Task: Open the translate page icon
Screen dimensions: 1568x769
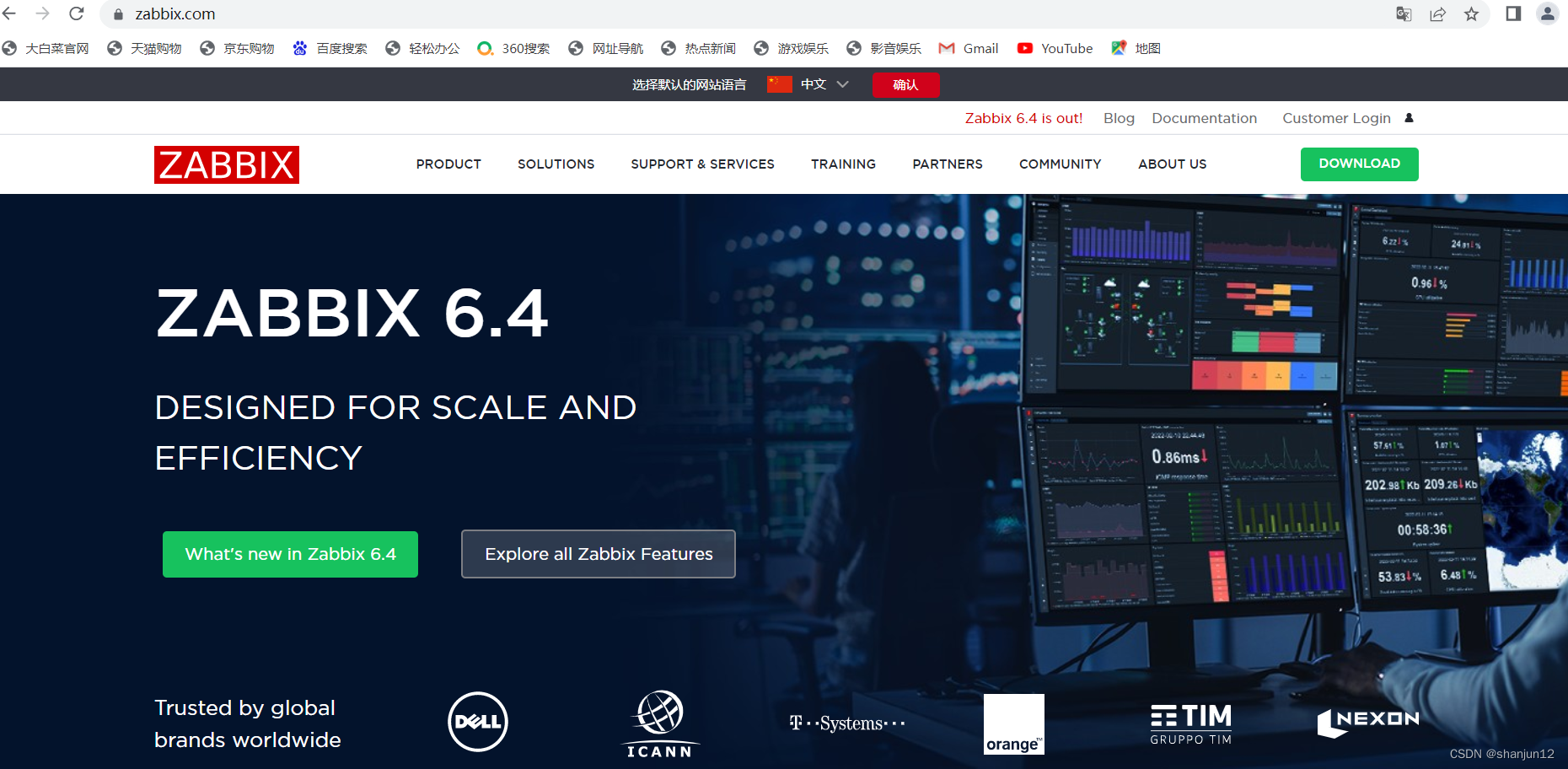Action: (1404, 13)
